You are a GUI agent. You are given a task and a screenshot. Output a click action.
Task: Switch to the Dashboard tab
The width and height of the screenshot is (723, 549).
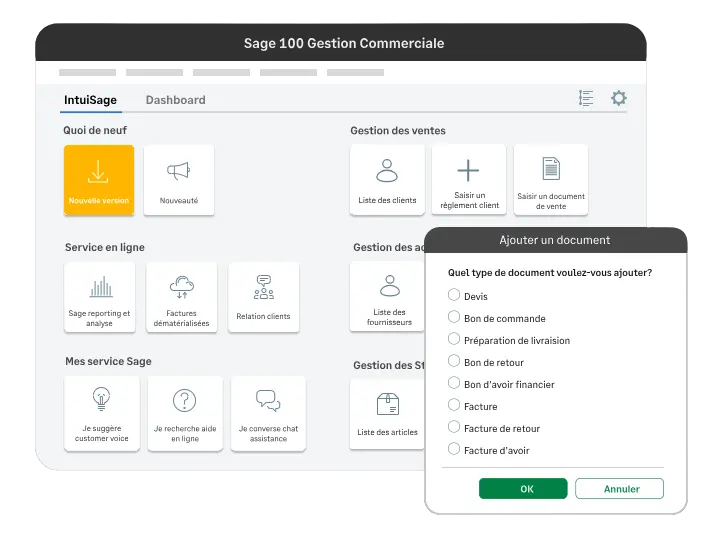176,100
